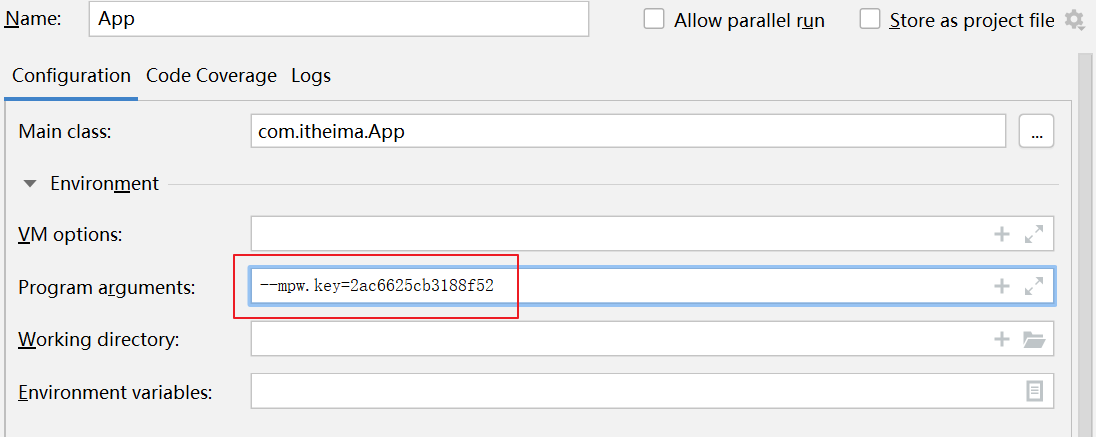The image size is (1096, 437).
Task: Click the gear icon beside Store as project file
Action: [1075, 20]
